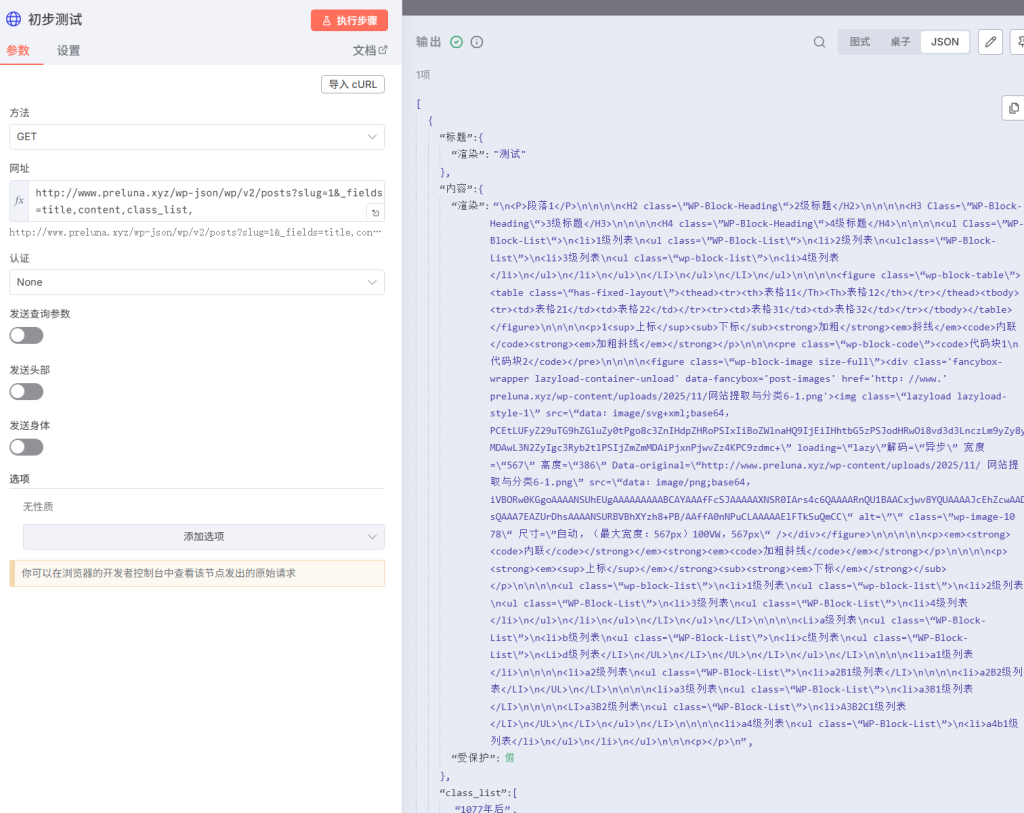Open the GET method dropdown
This screenshot has height=813, width=1024.
[x=197, y=137]
